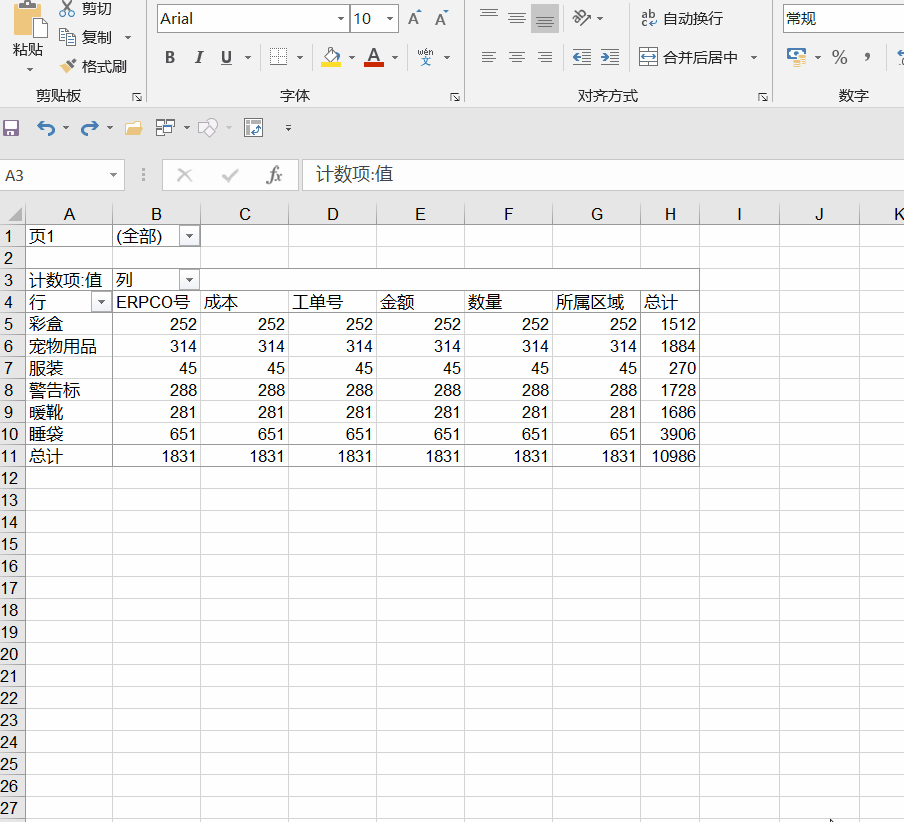904x822 pixels.
Task: Apply cell borders icon
Action: coord(278,57)
